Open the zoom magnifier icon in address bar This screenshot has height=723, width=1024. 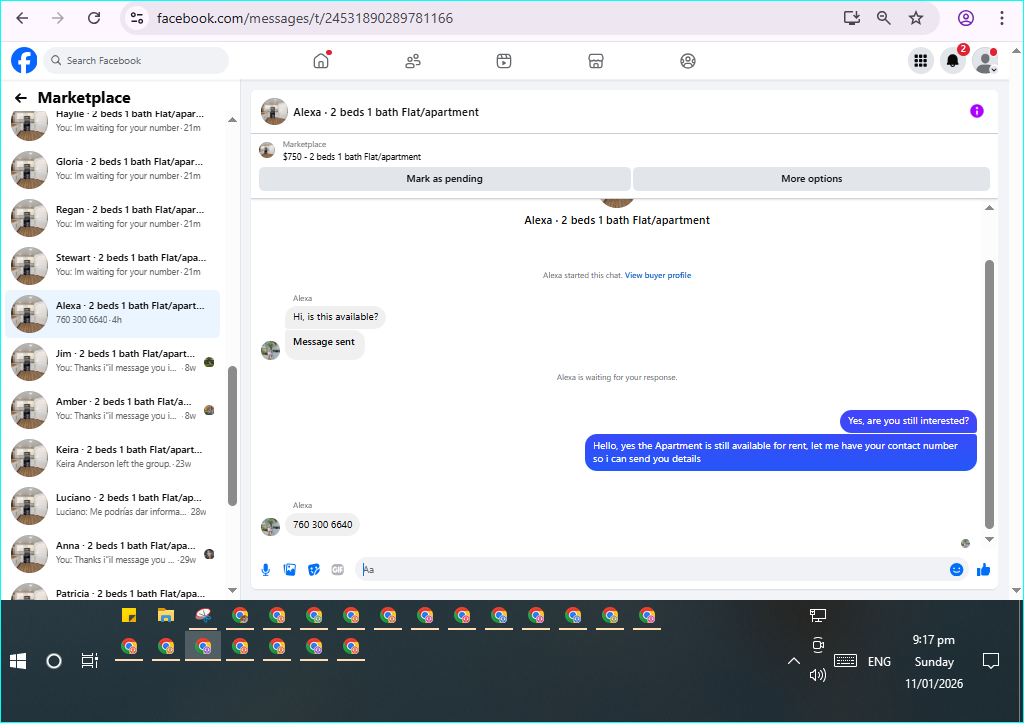tap(884, 18)
